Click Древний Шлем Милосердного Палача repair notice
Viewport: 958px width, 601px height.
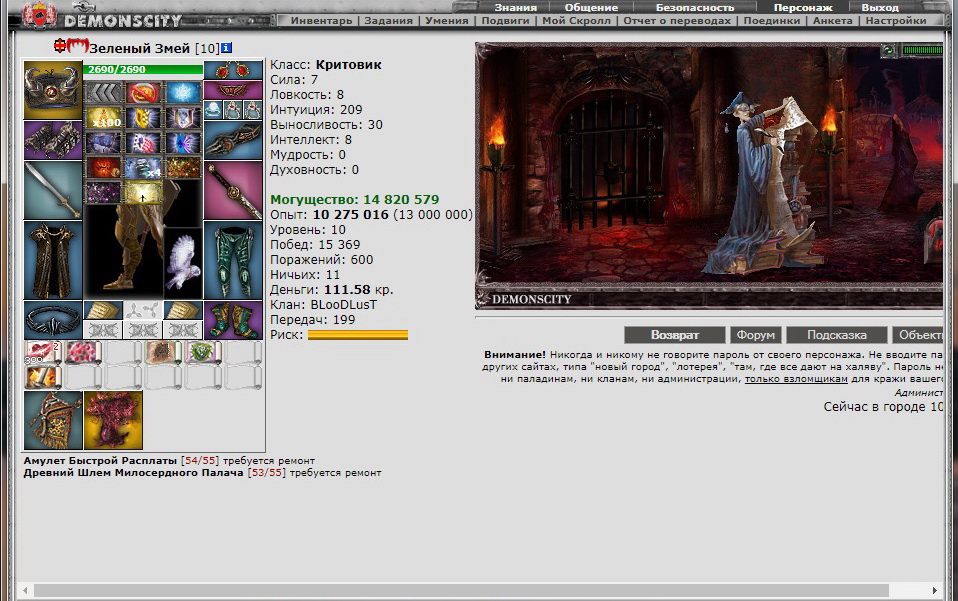pyautogui.click(x=202, y=473)
